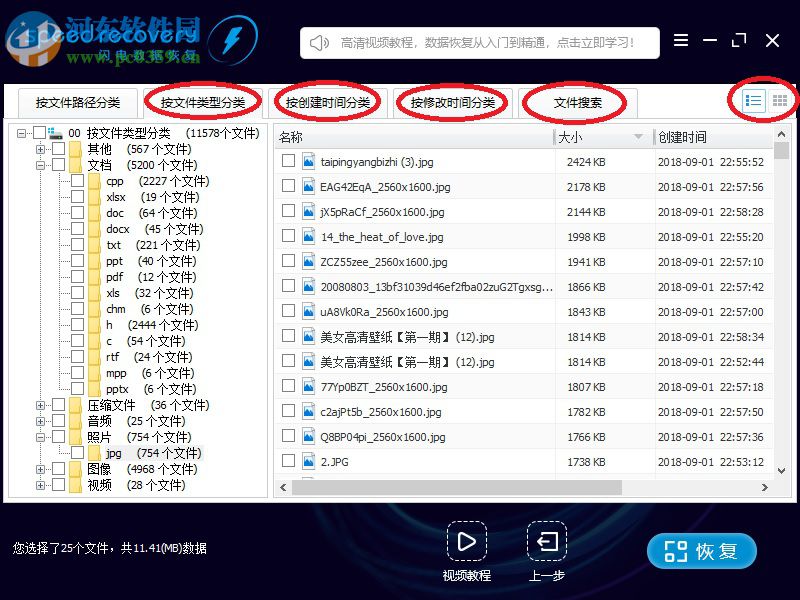Expand the 视频 folder
Screen dimensions: 800x600
[x=40, y=485]
